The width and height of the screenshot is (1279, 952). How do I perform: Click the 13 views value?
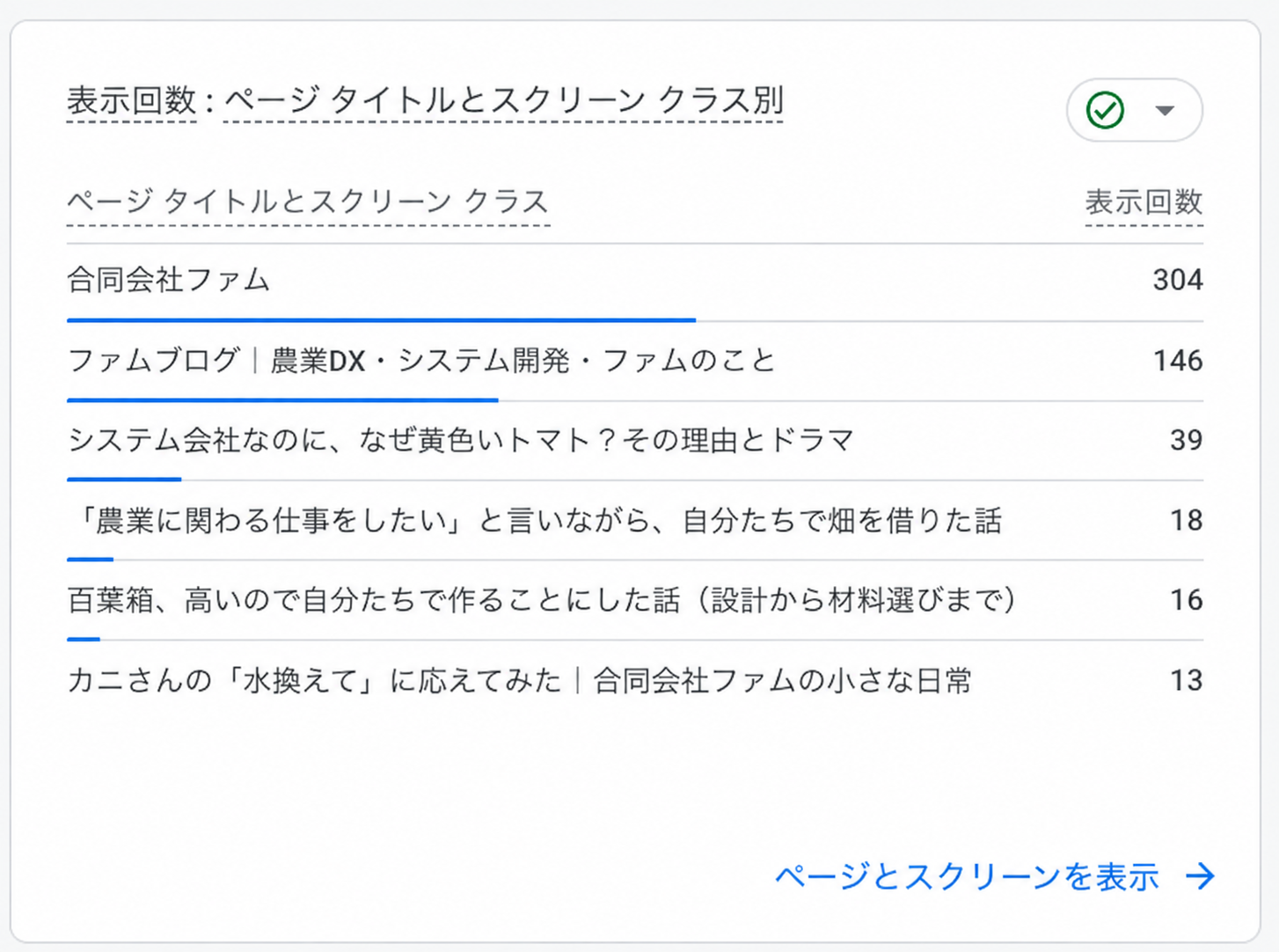click(x=1186, y=680)
